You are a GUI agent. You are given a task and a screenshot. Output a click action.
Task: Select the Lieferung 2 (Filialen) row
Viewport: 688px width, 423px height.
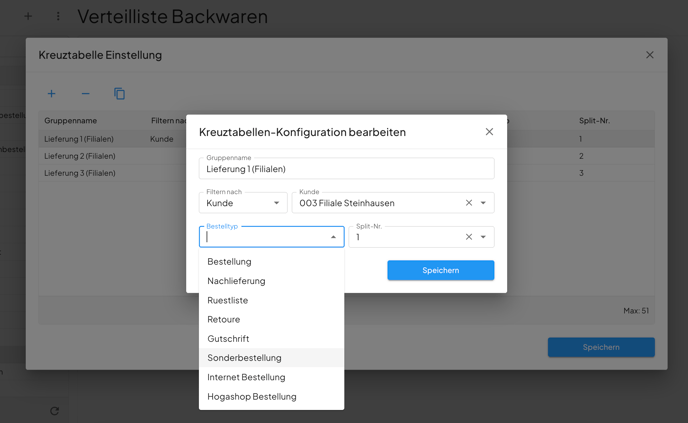(x=347, y=156)
